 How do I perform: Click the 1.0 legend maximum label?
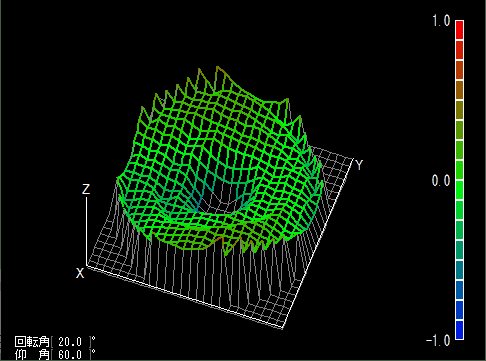click(441, 21)
